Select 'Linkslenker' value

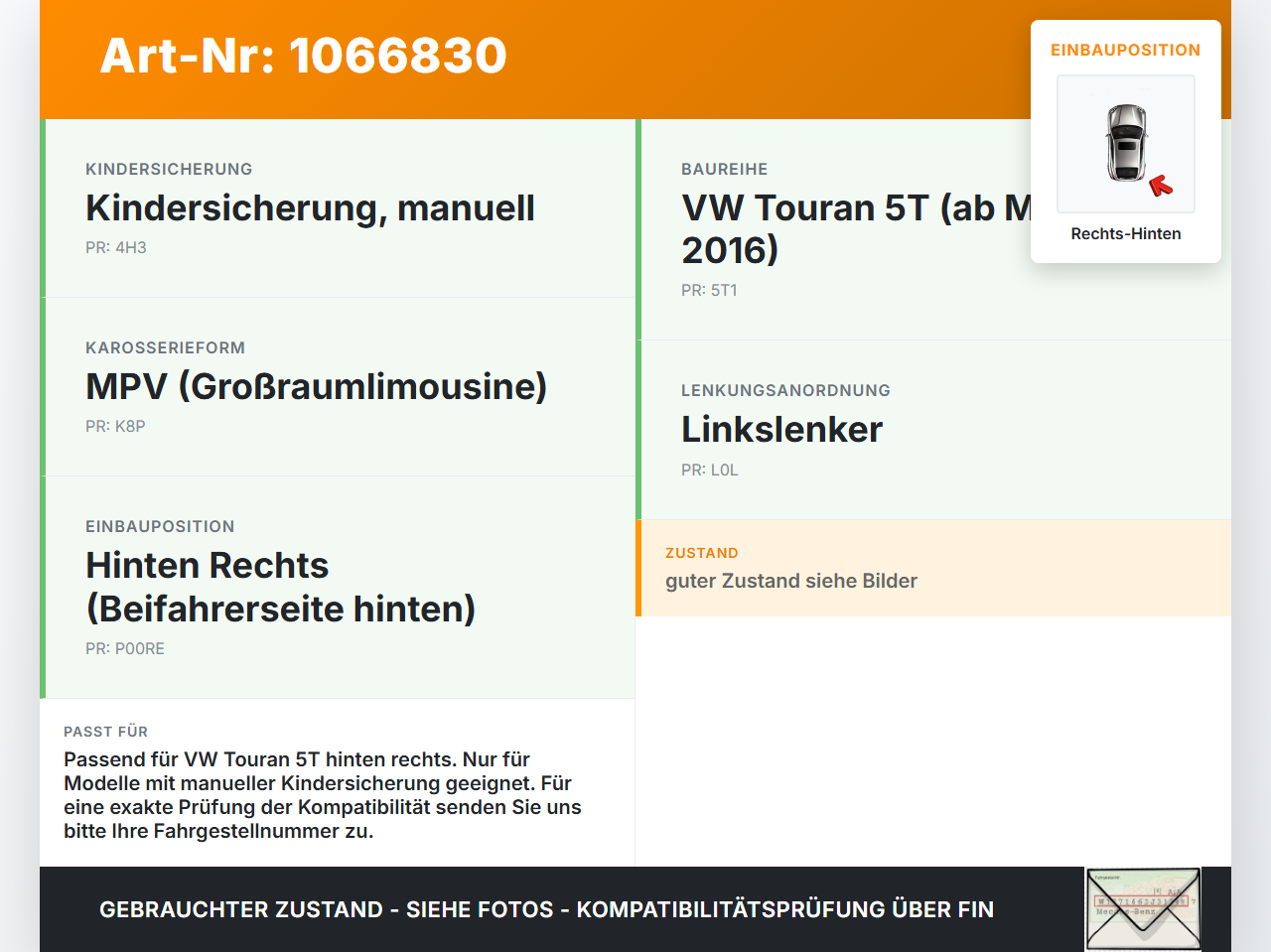click(782, 430)
